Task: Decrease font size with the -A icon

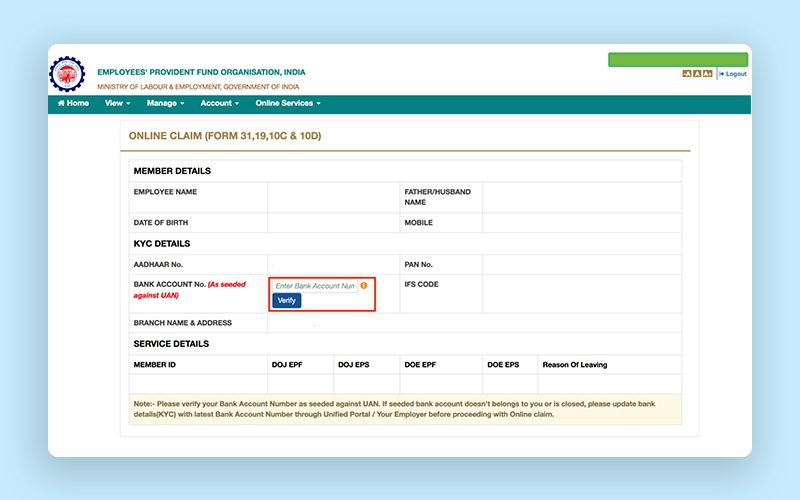Action: click(x=687, y=74)
